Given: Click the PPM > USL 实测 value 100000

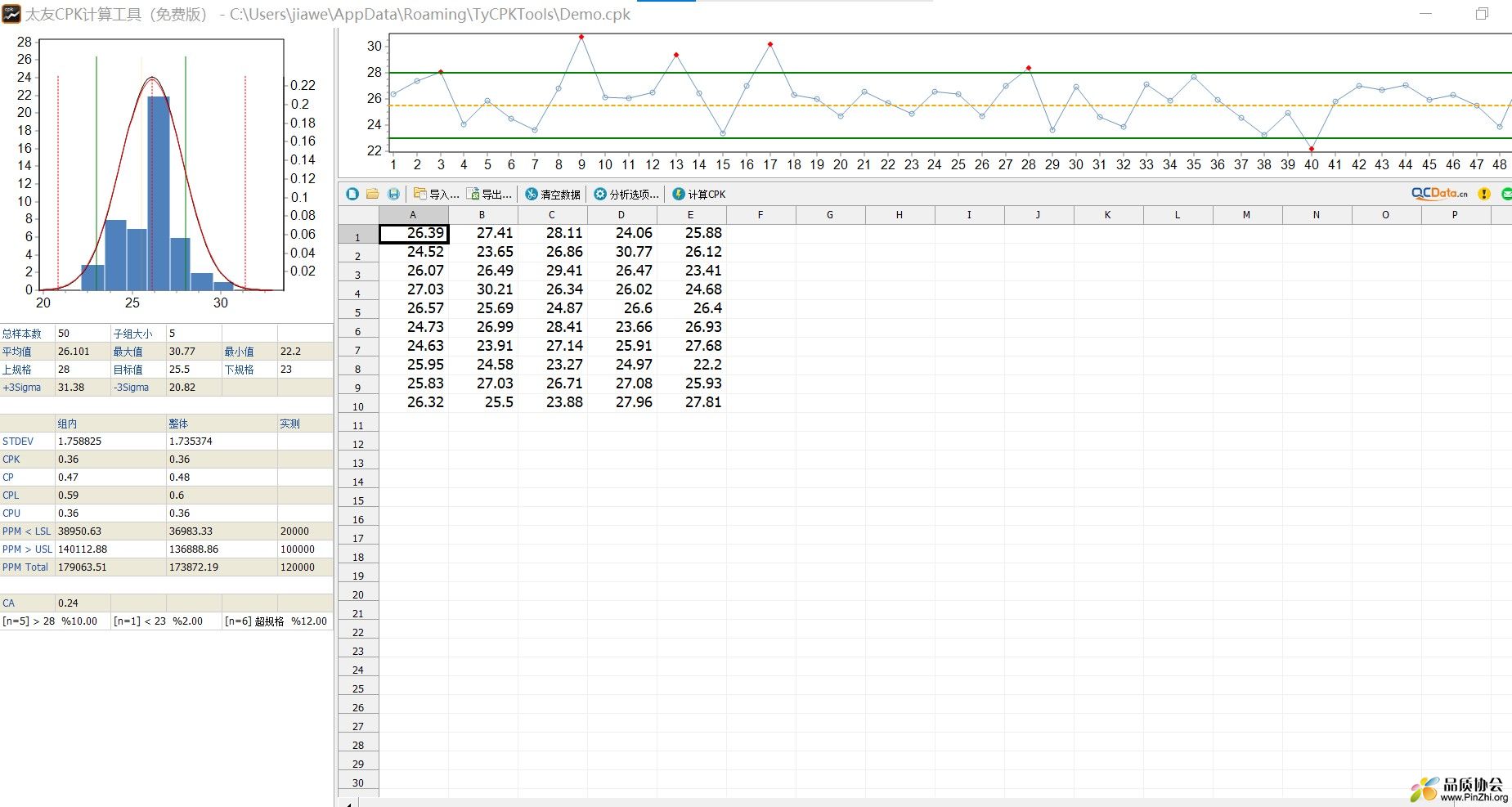Looking at the screenshot, I should 305,549.
